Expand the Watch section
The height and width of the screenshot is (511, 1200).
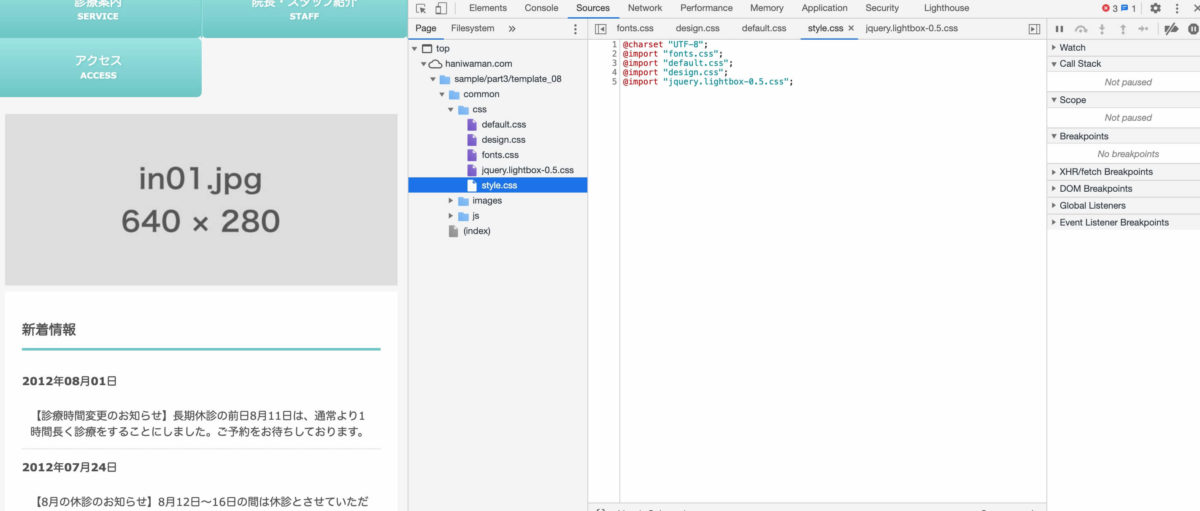pos(1072,47)
